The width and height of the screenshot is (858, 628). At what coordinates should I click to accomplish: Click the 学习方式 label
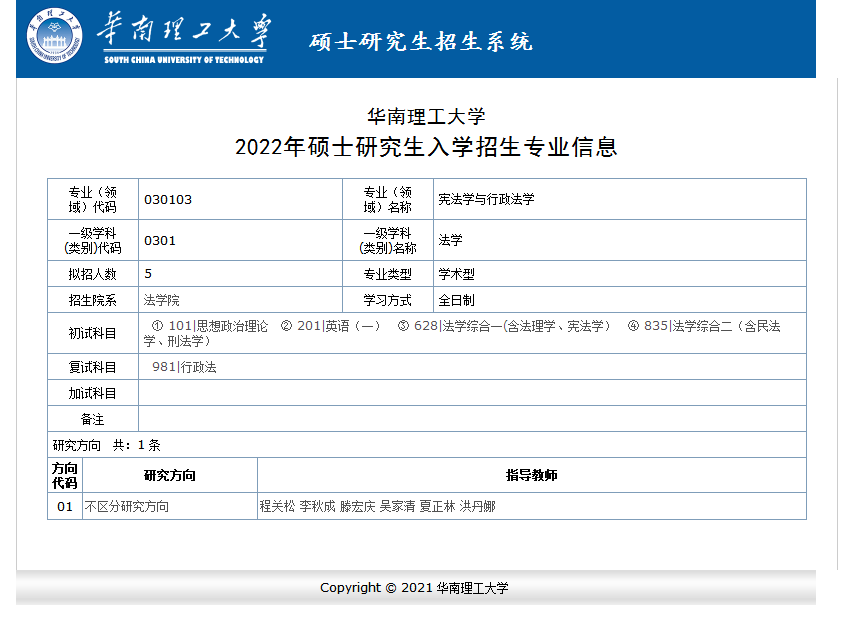click(x=387, y=300)
